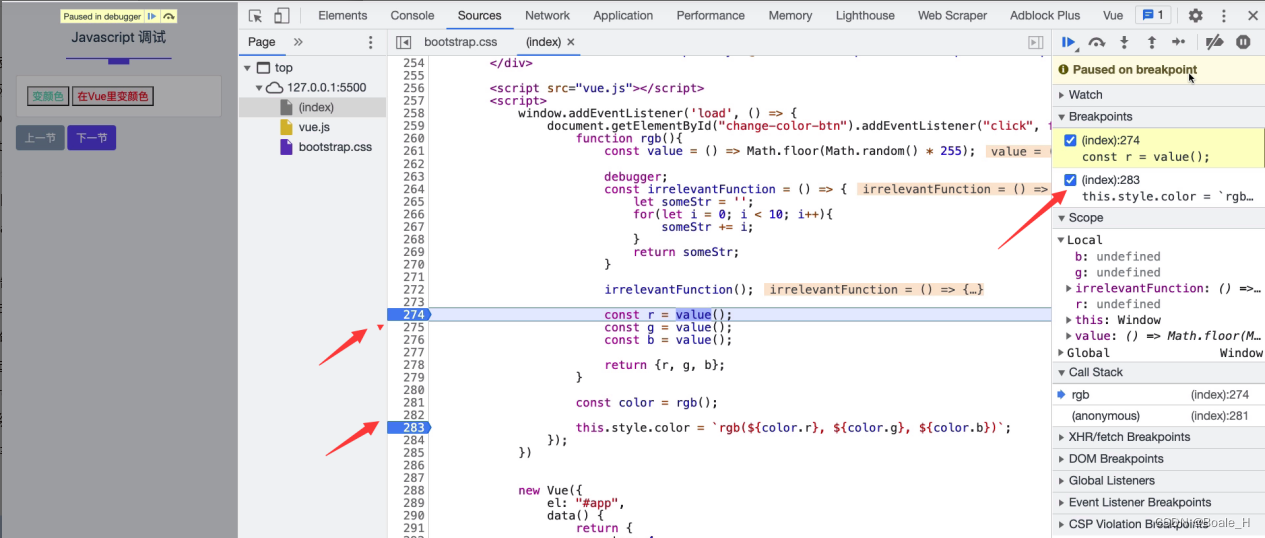Toggle breakpoint on line 274 gutter

411,314
